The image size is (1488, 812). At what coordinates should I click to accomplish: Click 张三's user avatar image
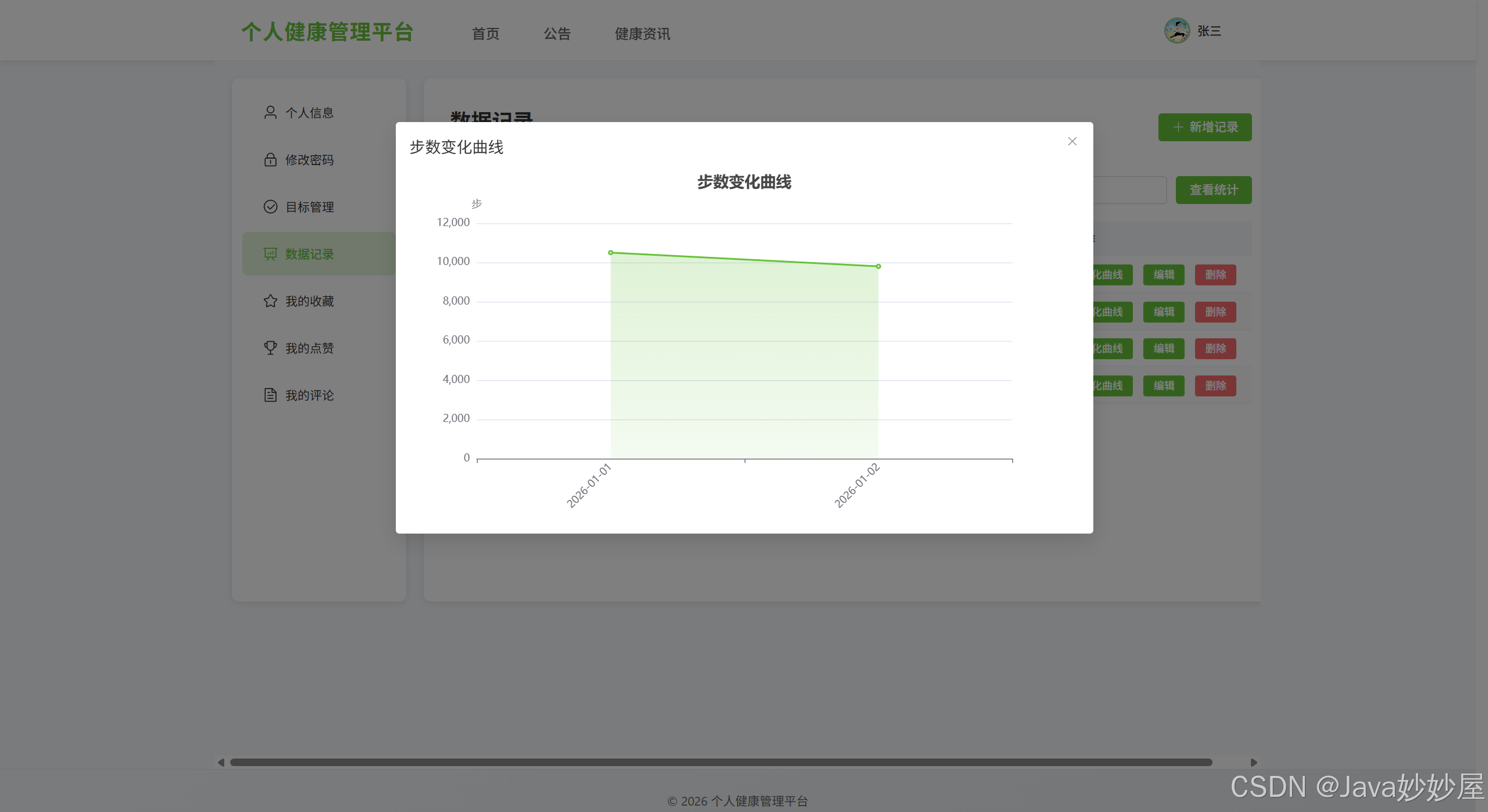click(x=1176, y=31)
